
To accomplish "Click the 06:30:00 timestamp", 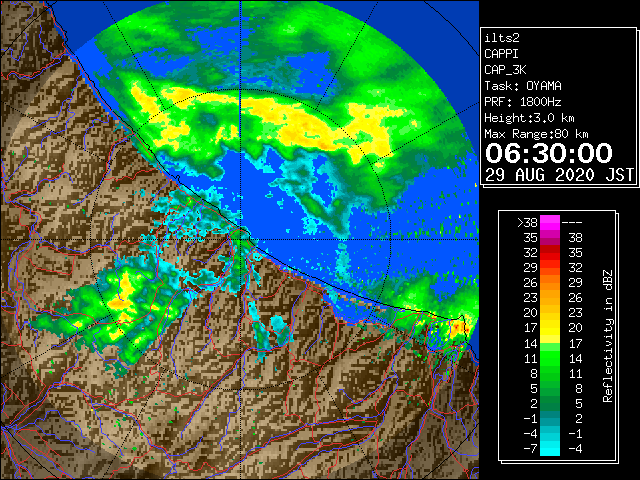I will (549, 153).
